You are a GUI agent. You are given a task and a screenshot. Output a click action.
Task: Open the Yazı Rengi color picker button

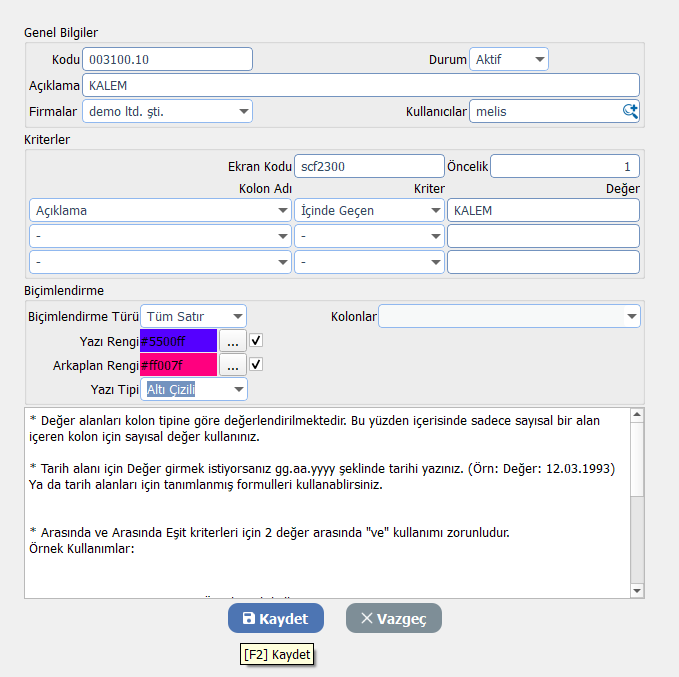[232, 340]
